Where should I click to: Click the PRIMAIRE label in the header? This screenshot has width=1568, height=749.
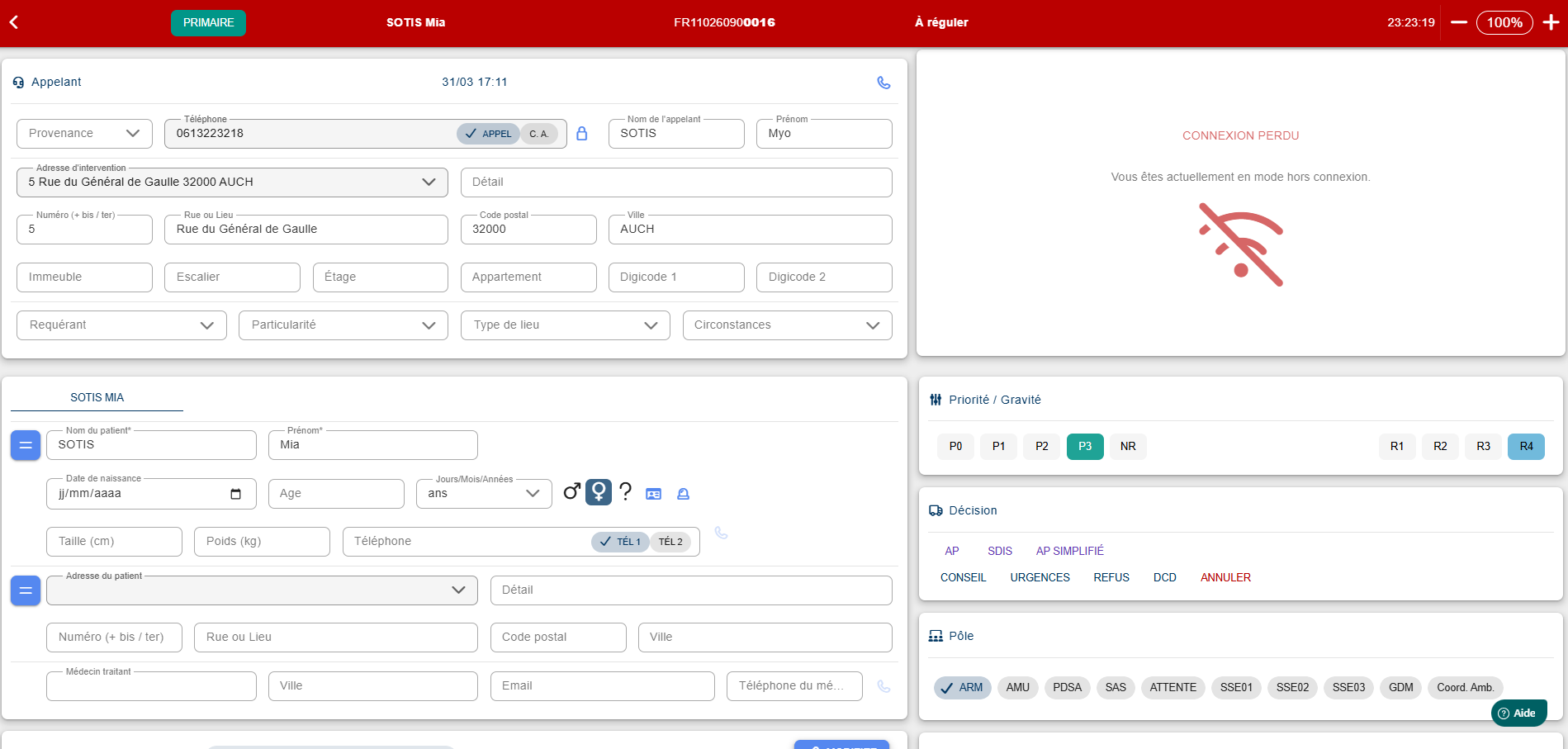(x=208, y=22)
